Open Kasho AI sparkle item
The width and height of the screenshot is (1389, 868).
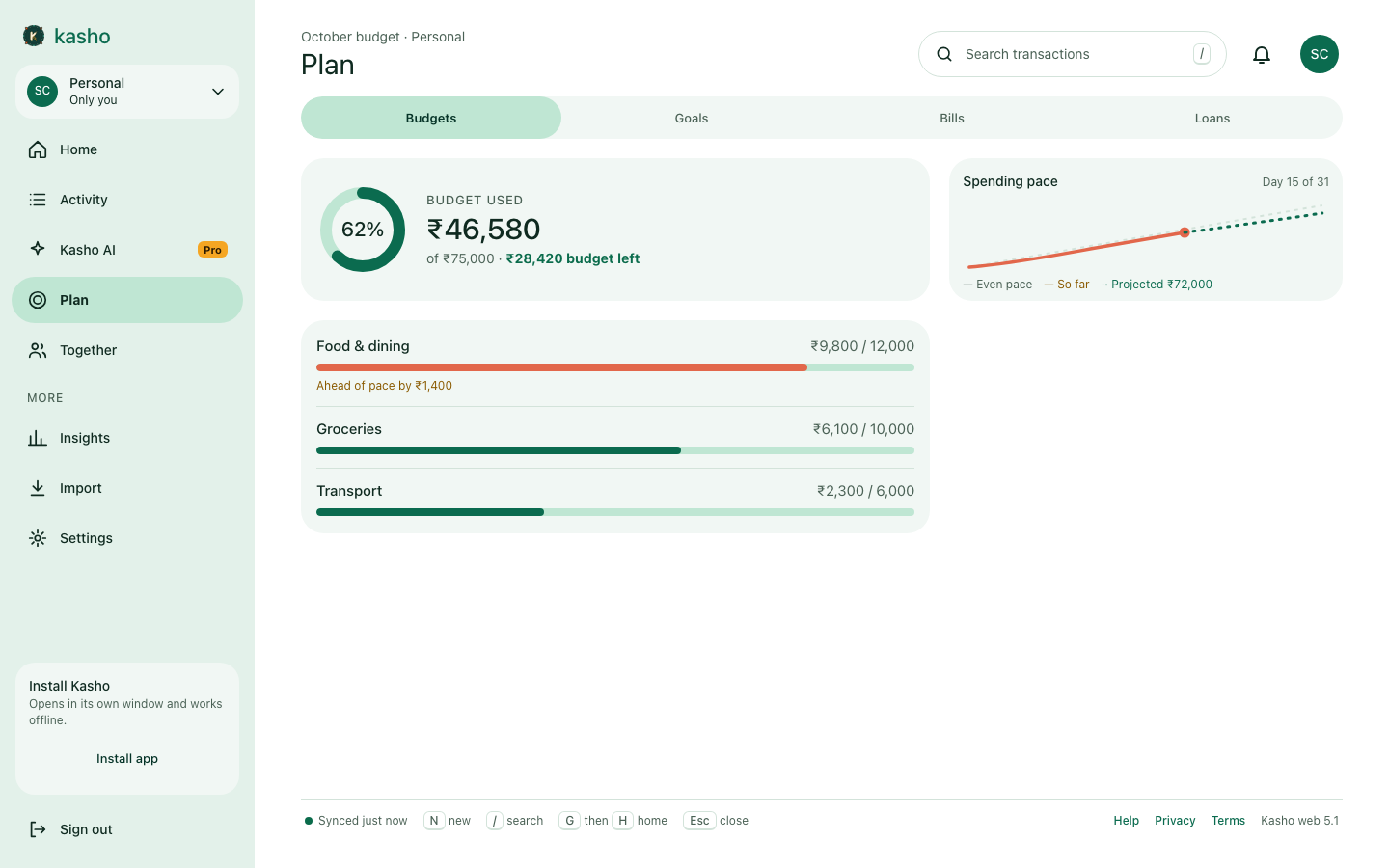pyautogui.click(x=127, y=250)
